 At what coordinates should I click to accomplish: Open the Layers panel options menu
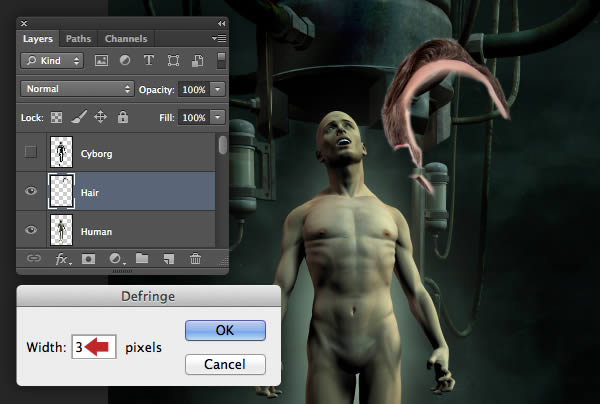coord(219,38)
